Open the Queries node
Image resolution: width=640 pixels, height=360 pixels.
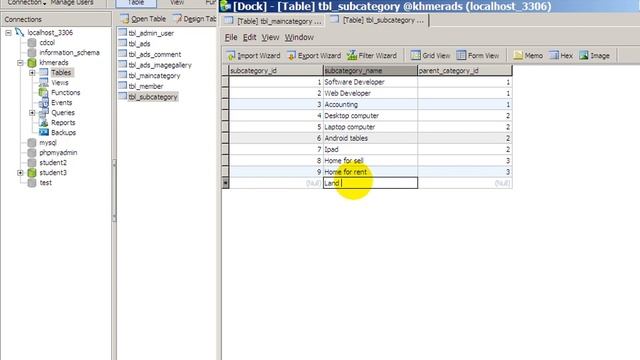click(57, 113)
